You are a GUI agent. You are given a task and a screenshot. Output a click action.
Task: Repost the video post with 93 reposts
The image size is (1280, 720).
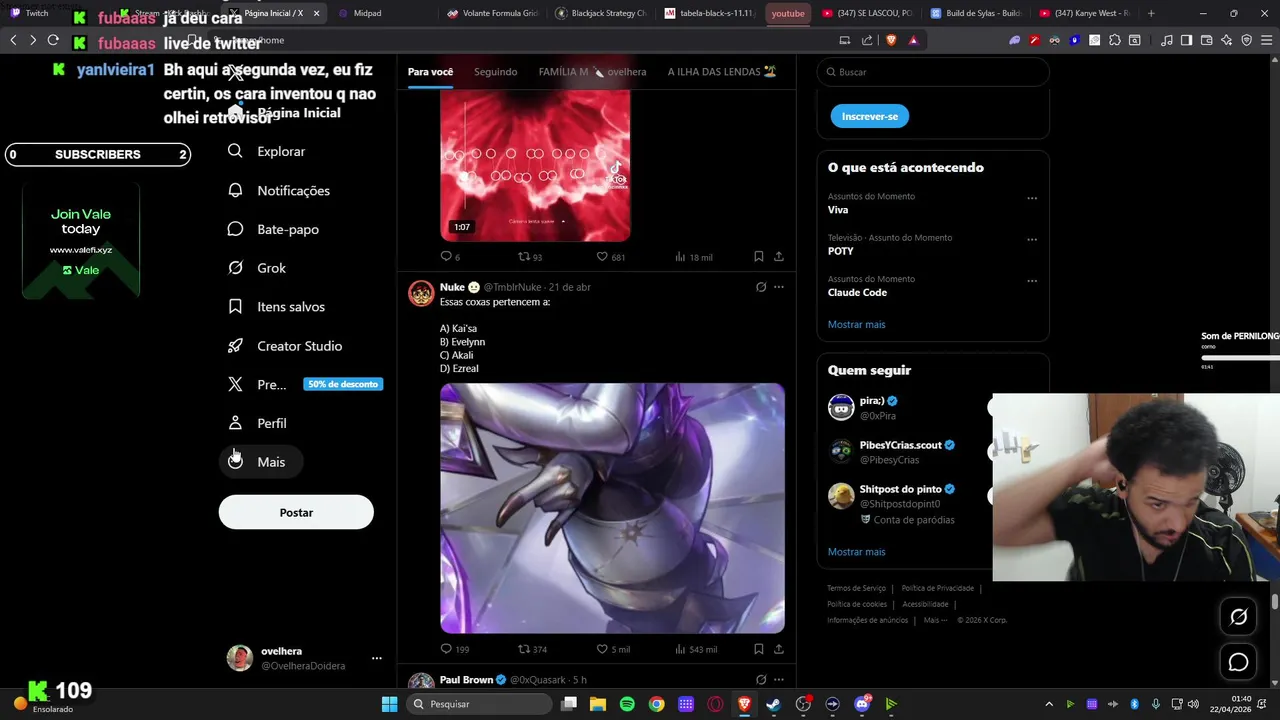(530, 257)
